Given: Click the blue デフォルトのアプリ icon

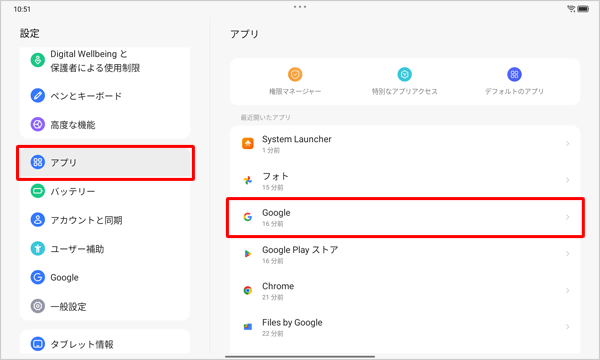Looking at the screenshot, I should point(514,75).
